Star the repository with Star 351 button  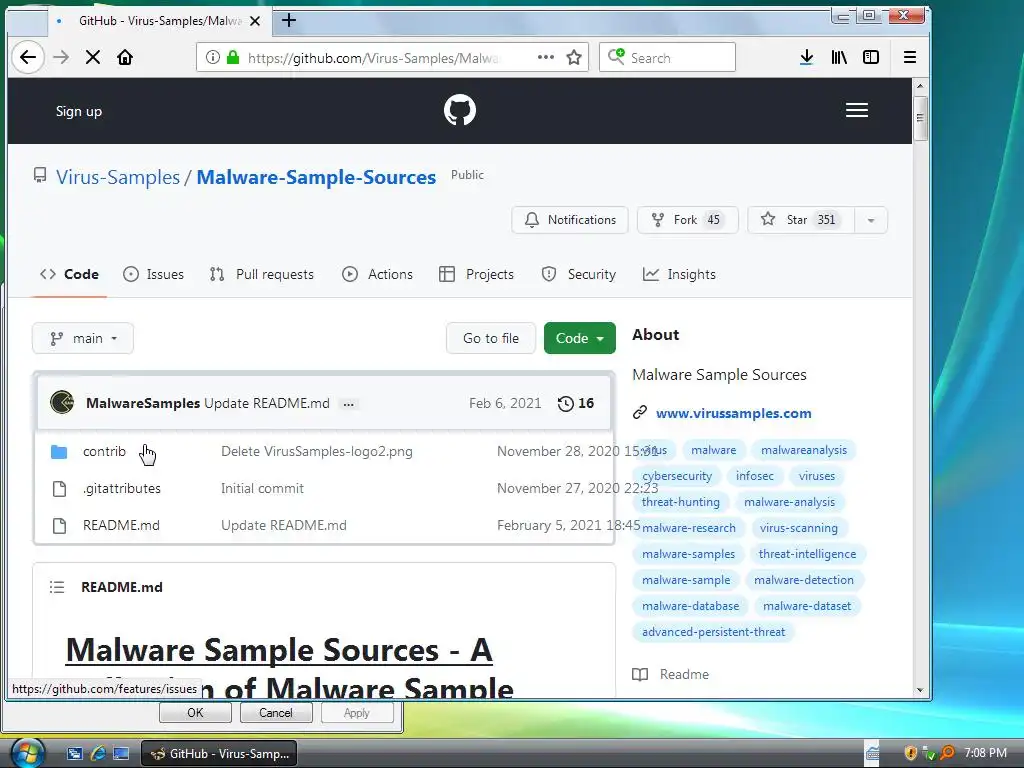(801, 220)
